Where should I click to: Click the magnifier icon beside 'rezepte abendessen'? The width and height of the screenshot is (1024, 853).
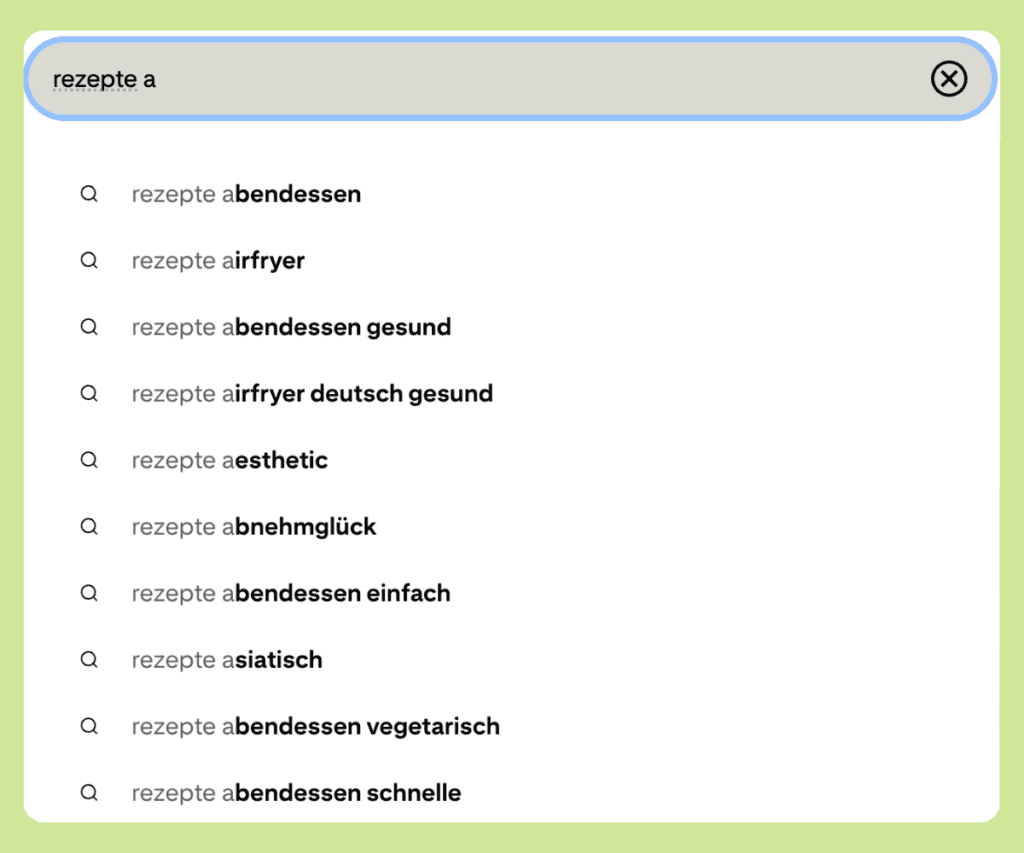click(89, 194)
